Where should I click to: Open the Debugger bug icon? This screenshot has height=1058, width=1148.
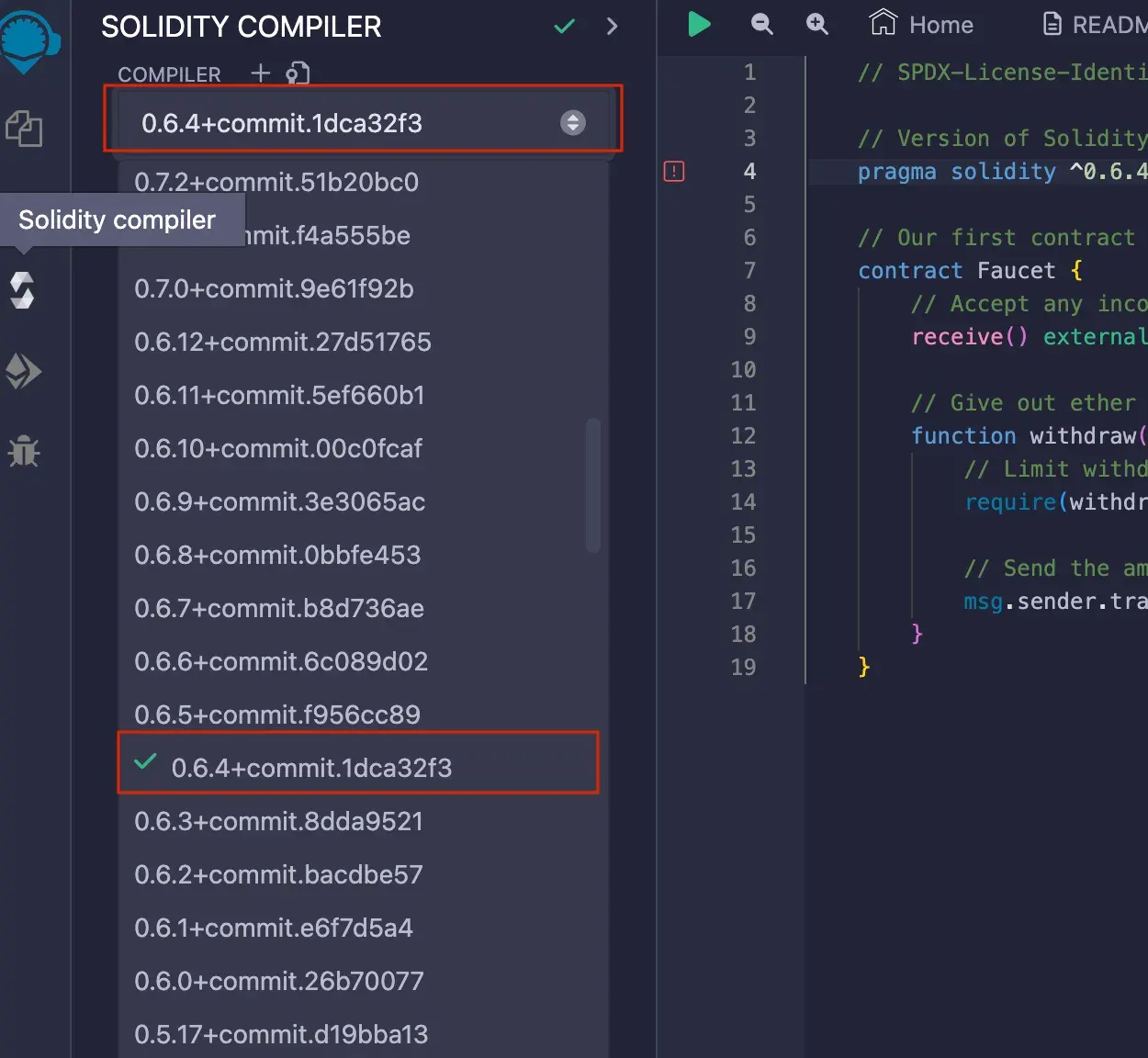pos(24,451)
